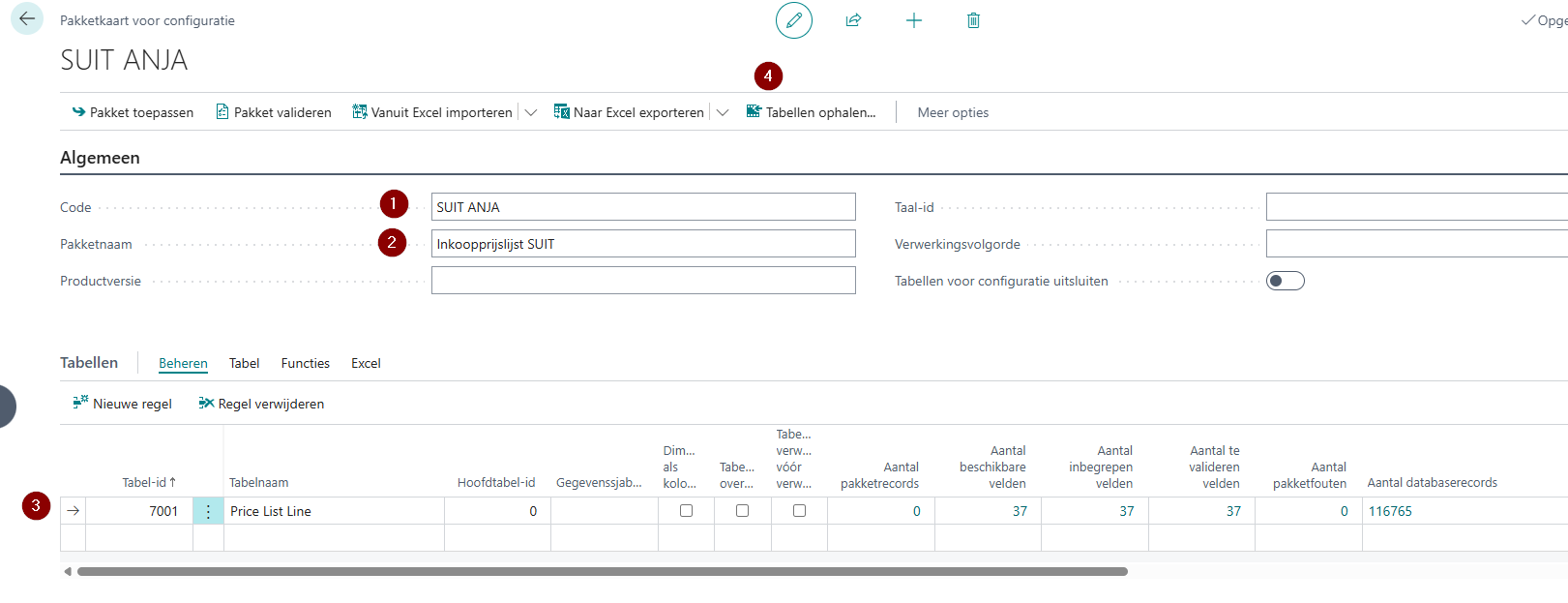Open Aantal pakketfouten link 0

1344,511
